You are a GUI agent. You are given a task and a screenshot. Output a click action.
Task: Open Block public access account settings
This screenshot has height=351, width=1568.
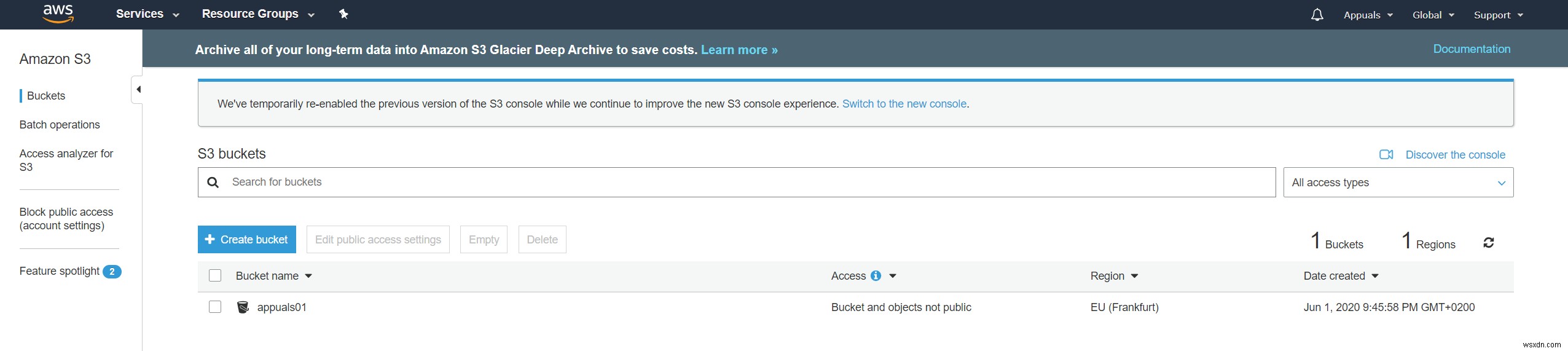pyautogui.click(x=66, y=219)
